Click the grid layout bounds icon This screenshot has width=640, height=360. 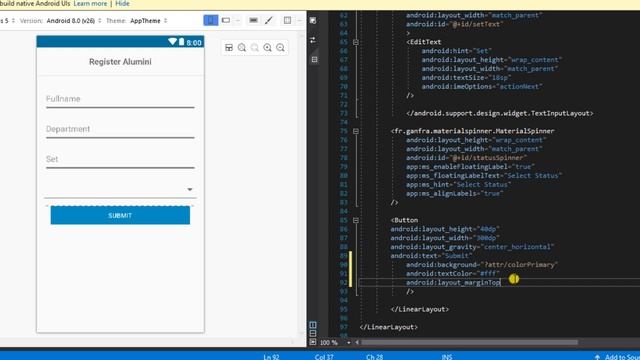coord(287,20)
